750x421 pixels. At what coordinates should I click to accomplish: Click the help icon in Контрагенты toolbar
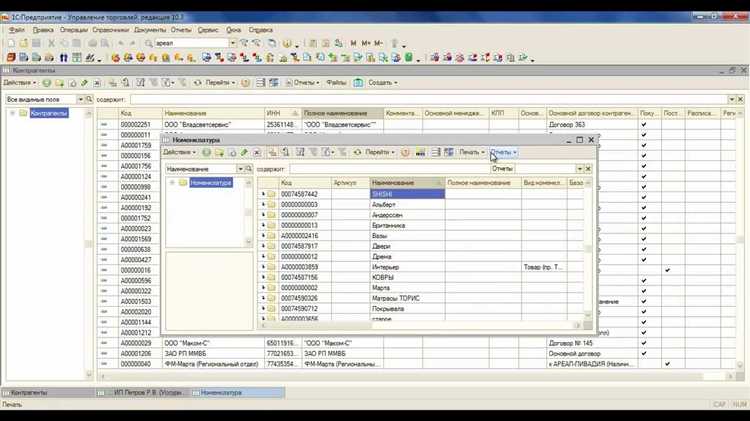click(245, 83)
